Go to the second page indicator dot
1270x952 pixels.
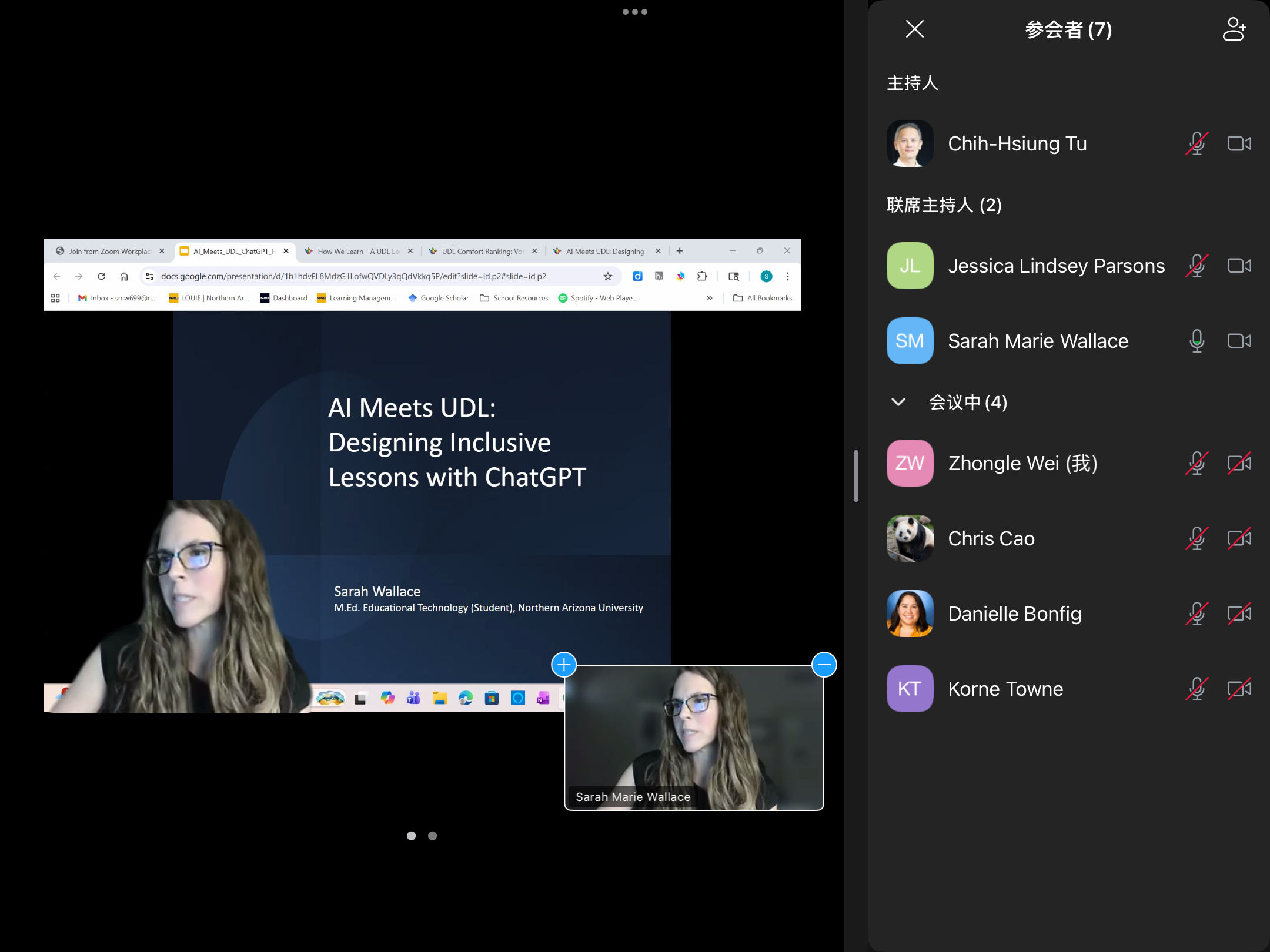[432, 836]
